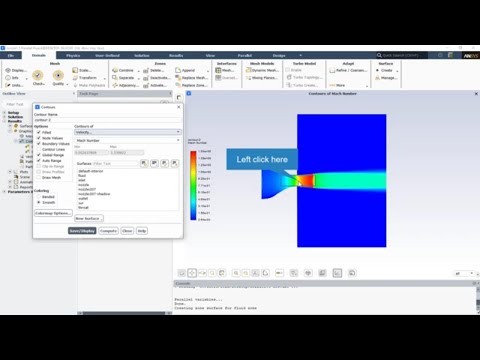Click the Display mesh icon in the ribbon
This screenshot has height=360, width=480.
point(8,70)
